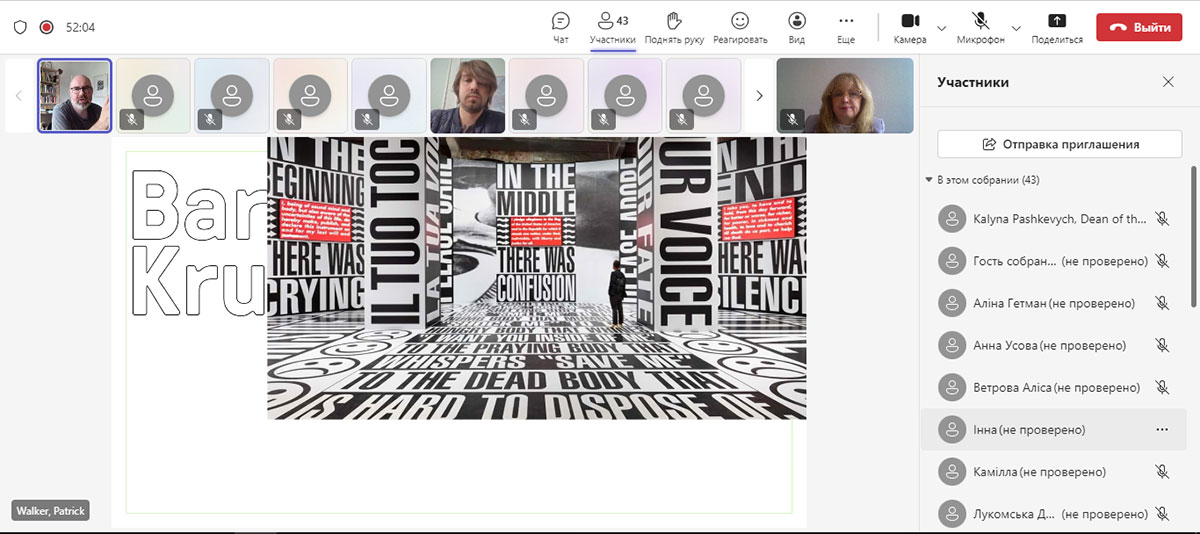Click the privacy shield icon
This screenshot has height=534, width=1200.
(x=20, y=27)
